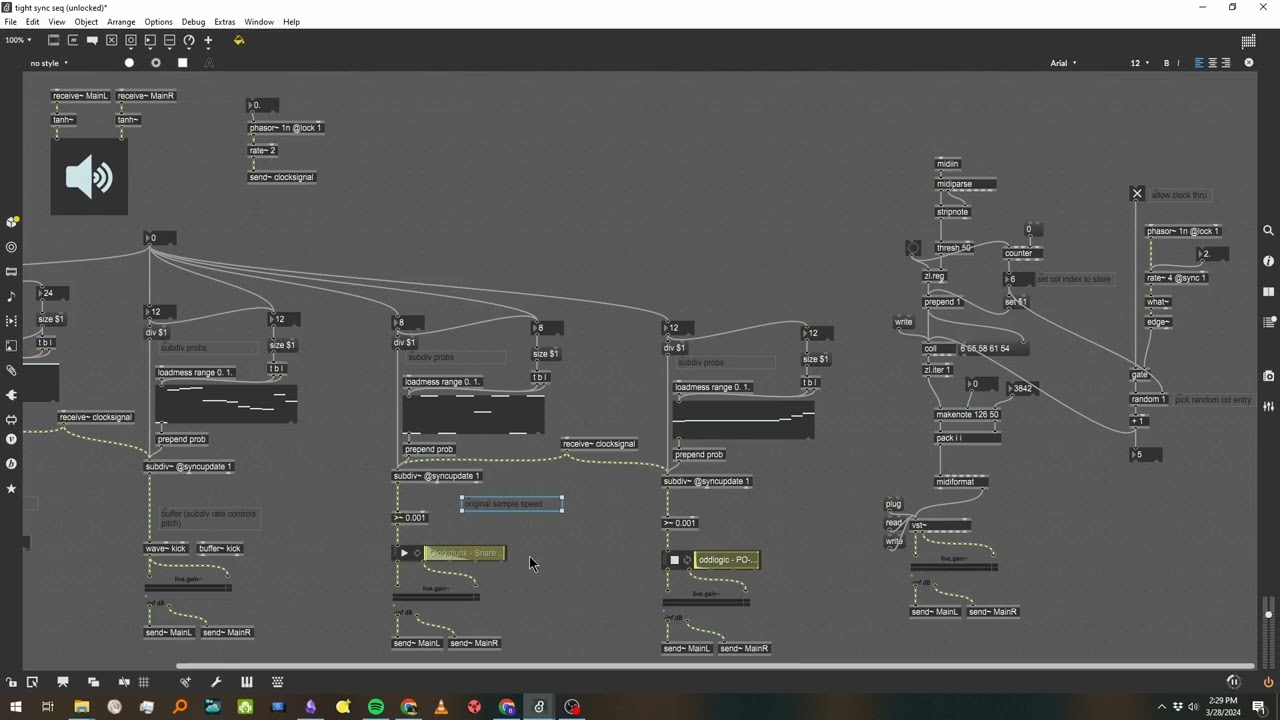The height and width of the screenshot is (720, 1280).
Task: Open Spotify from the Windows taskbar
Action: 376,707
